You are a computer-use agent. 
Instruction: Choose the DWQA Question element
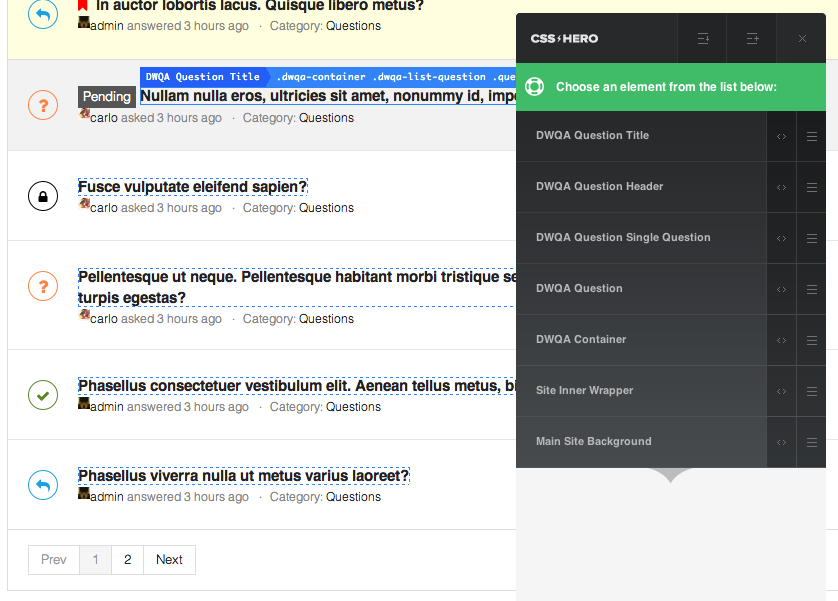click(641, 288)
